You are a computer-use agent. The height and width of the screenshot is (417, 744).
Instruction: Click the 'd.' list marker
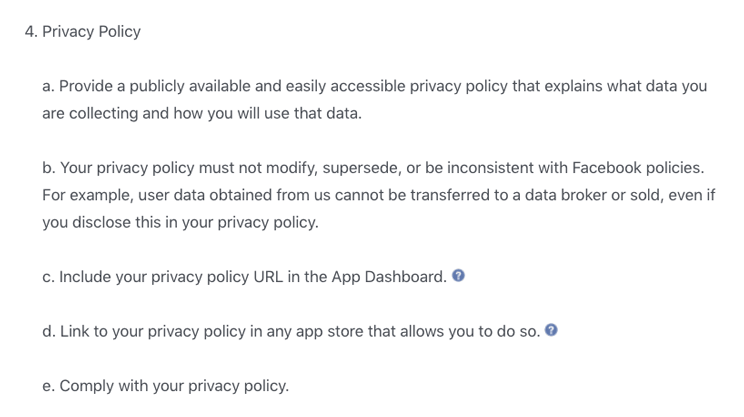point(49,331)
